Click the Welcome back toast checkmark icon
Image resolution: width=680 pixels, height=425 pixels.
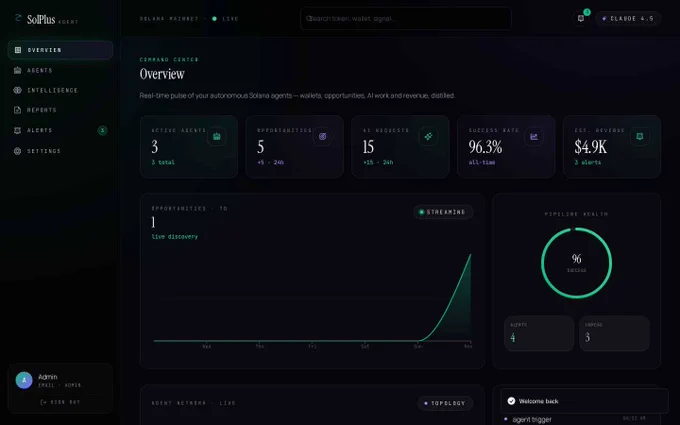(511, 401)
